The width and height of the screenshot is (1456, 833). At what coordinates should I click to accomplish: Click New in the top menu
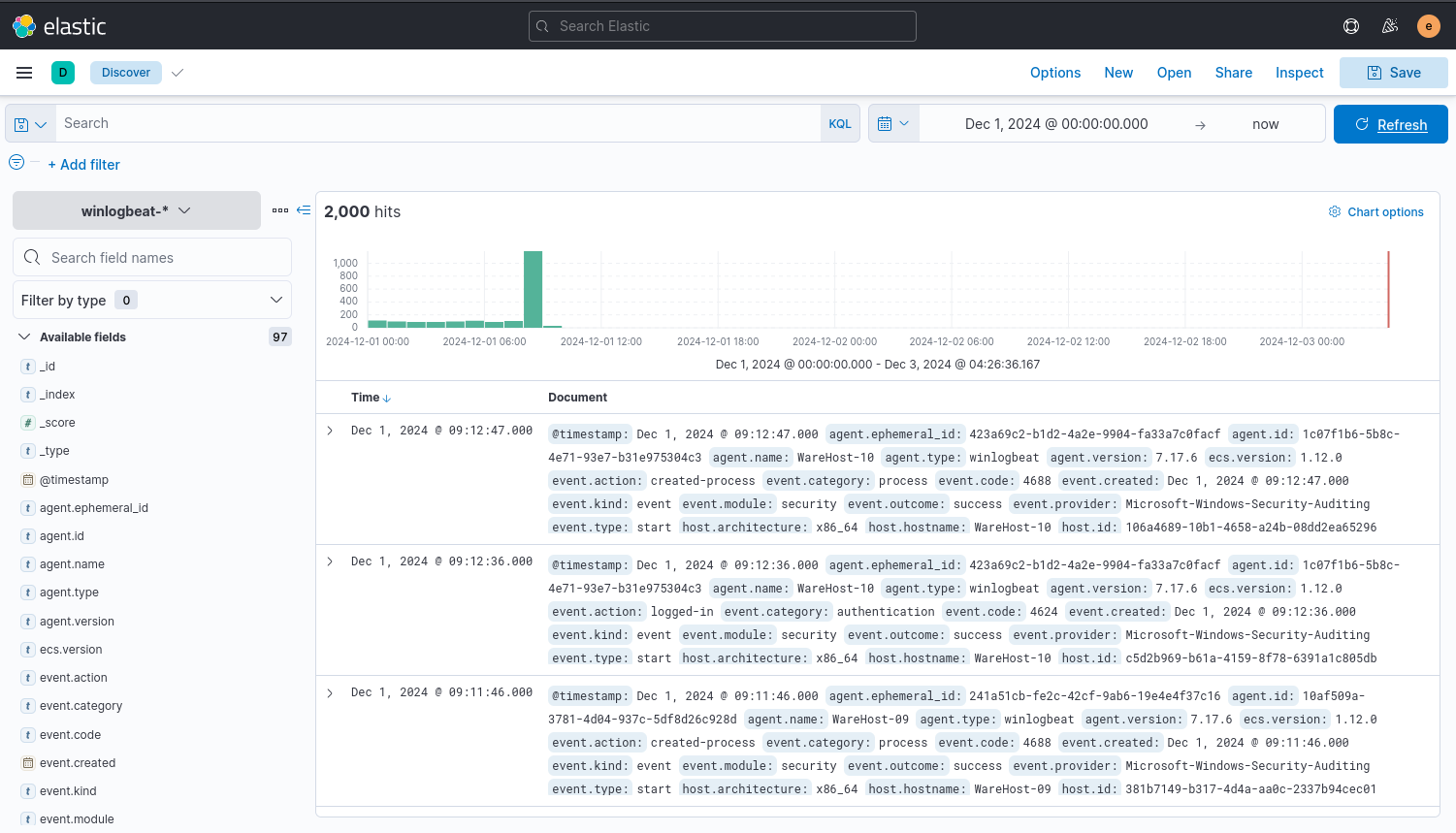1118,73
